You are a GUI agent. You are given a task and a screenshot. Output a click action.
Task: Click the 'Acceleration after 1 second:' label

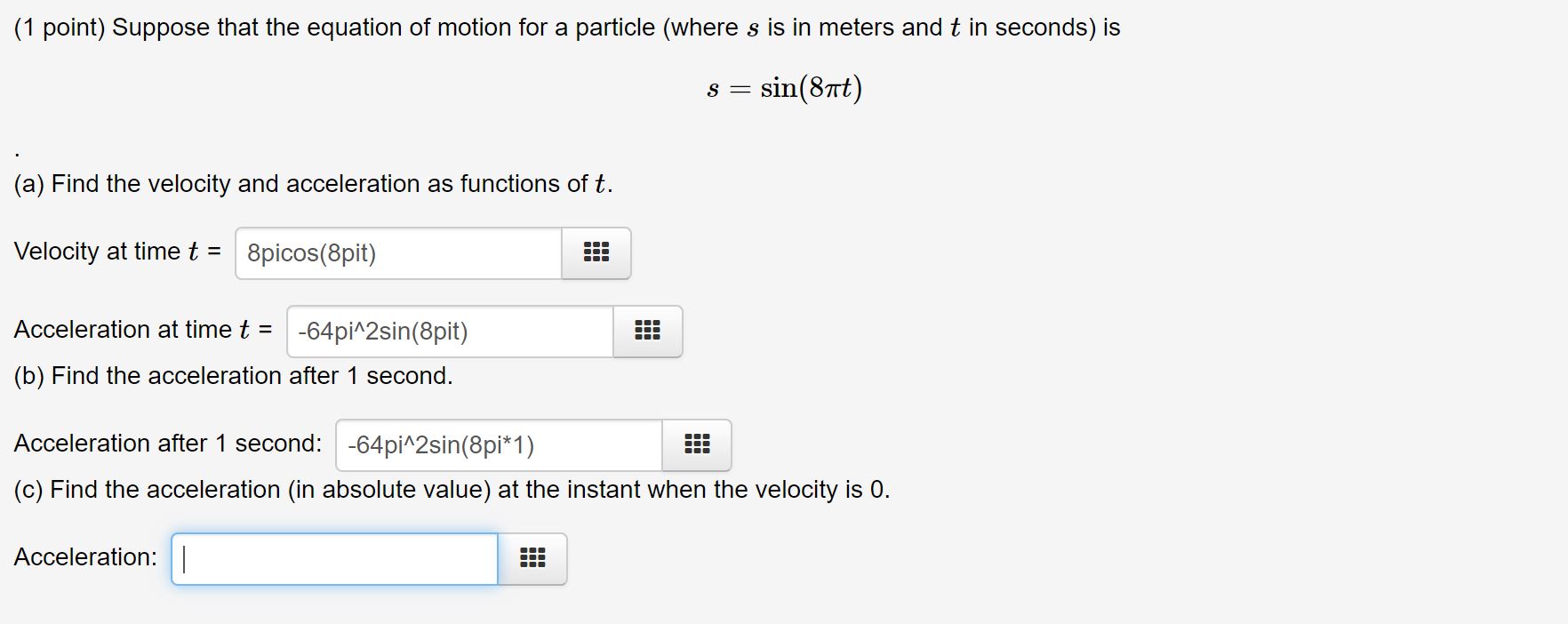click(x=167, y=444)
